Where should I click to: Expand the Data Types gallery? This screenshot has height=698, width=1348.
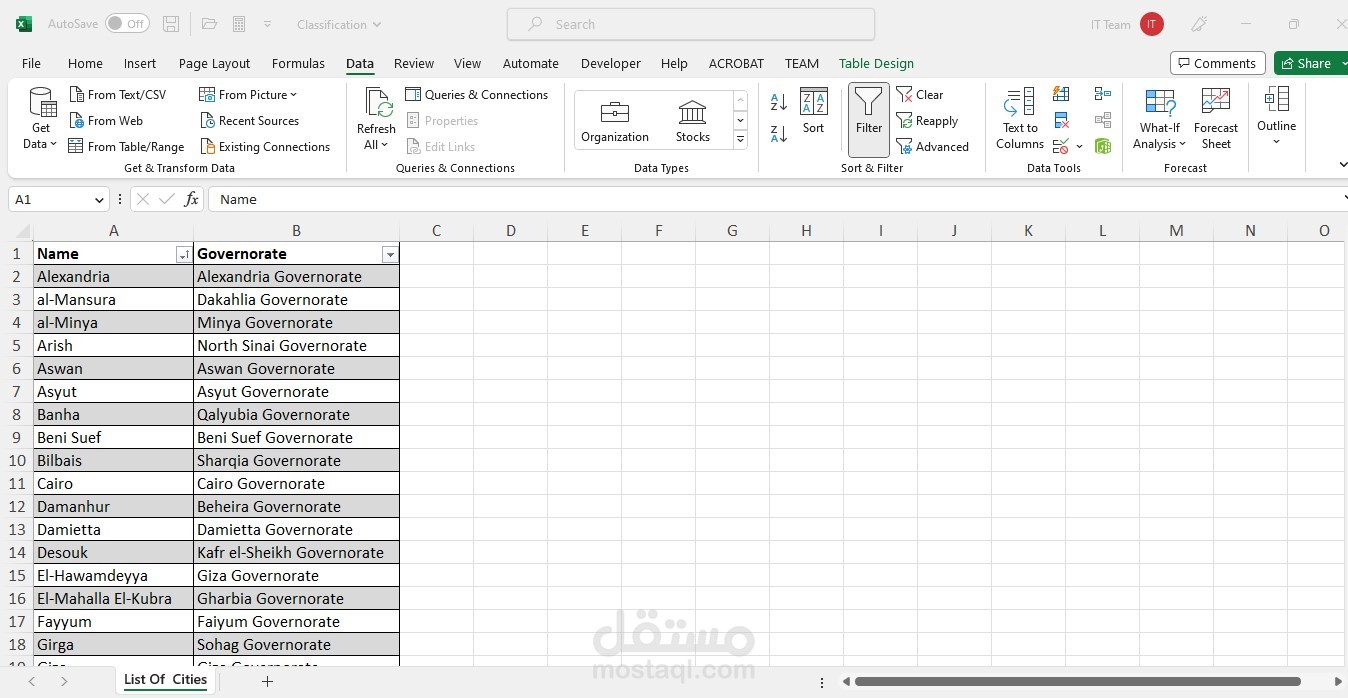[x=741, y=139]
